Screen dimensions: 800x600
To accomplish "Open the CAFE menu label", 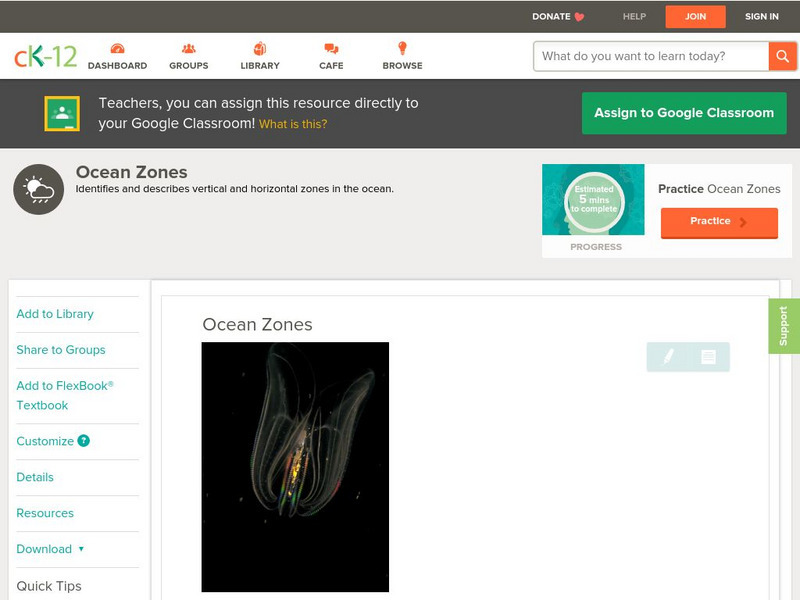I will click(331, 66).
